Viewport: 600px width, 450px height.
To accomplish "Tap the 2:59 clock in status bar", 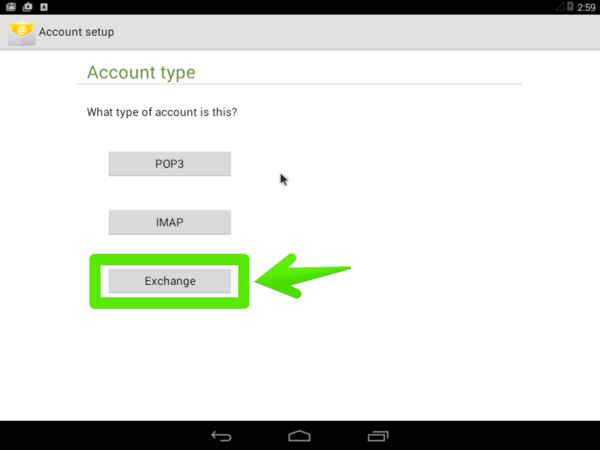I will (x=586, y=7).
